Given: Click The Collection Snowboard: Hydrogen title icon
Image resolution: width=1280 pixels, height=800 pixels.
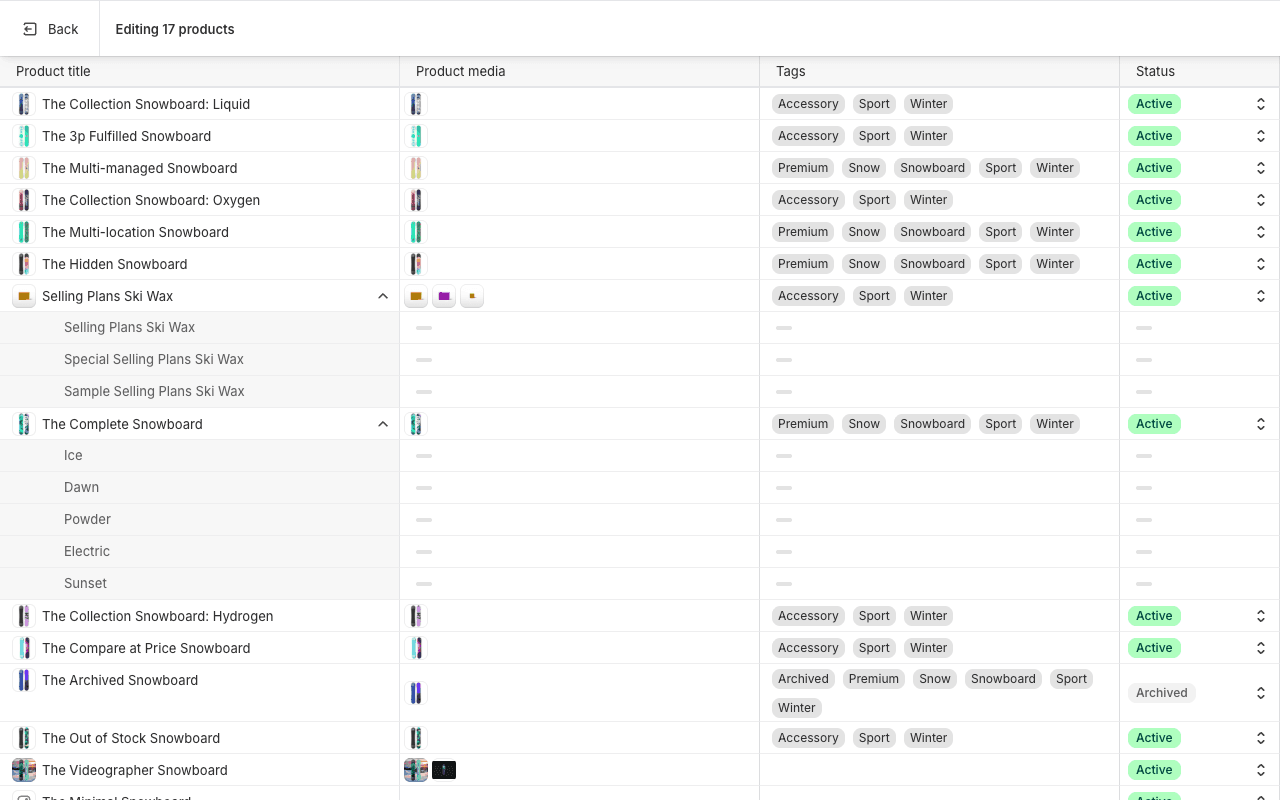Looking at the screenshot, I should point(24,616).
